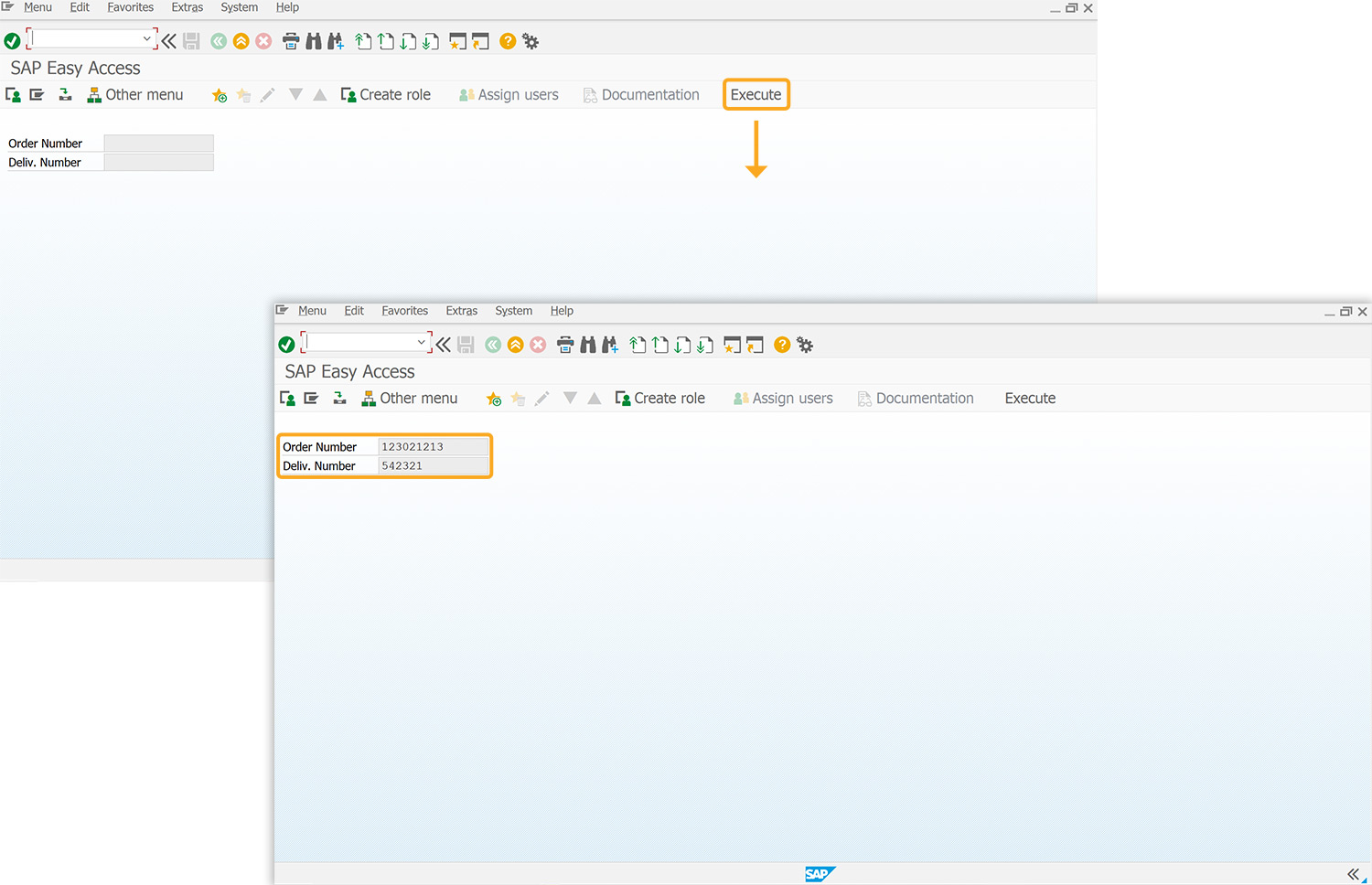
Task: Open Customize Layout gear in front window
Action: point(805,345)
